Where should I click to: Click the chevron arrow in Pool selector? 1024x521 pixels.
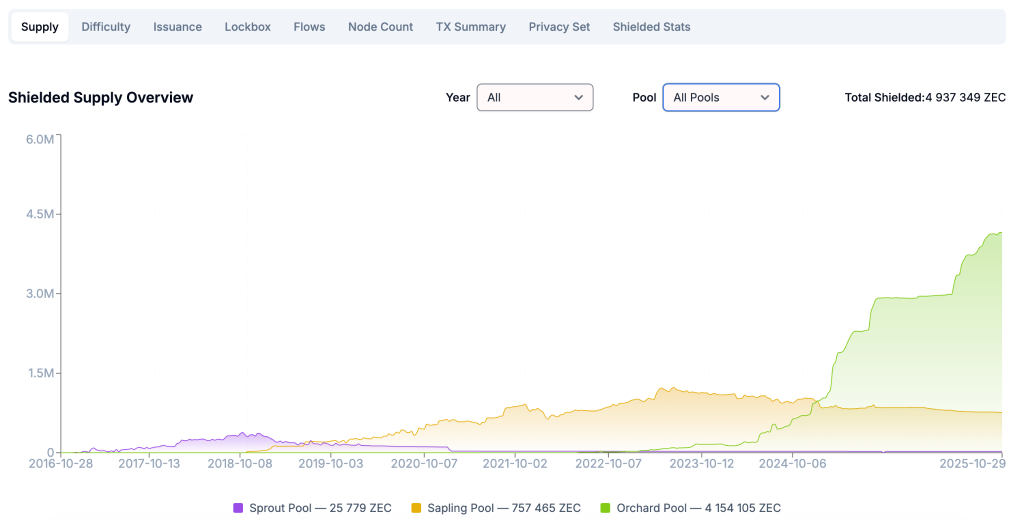click(x=765, y=97)
